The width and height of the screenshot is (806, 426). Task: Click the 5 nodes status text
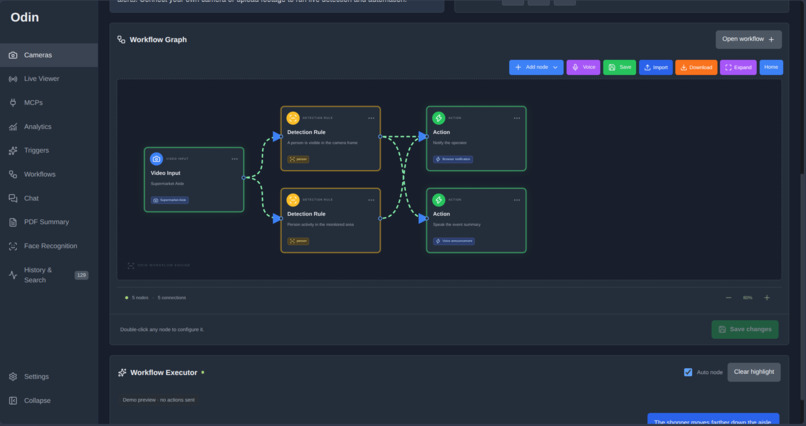coord(140,298)
